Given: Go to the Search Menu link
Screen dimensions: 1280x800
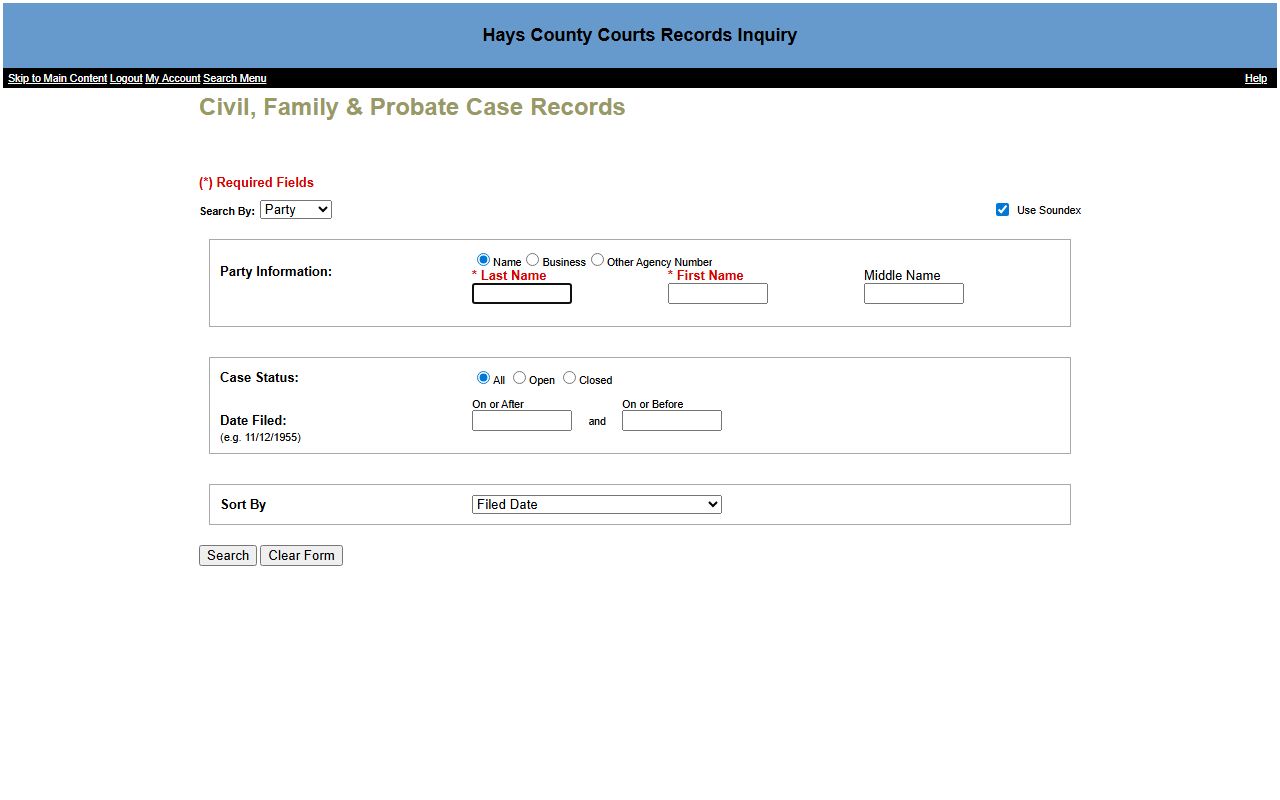Looking at the screenshot, I should coord(235,78).
